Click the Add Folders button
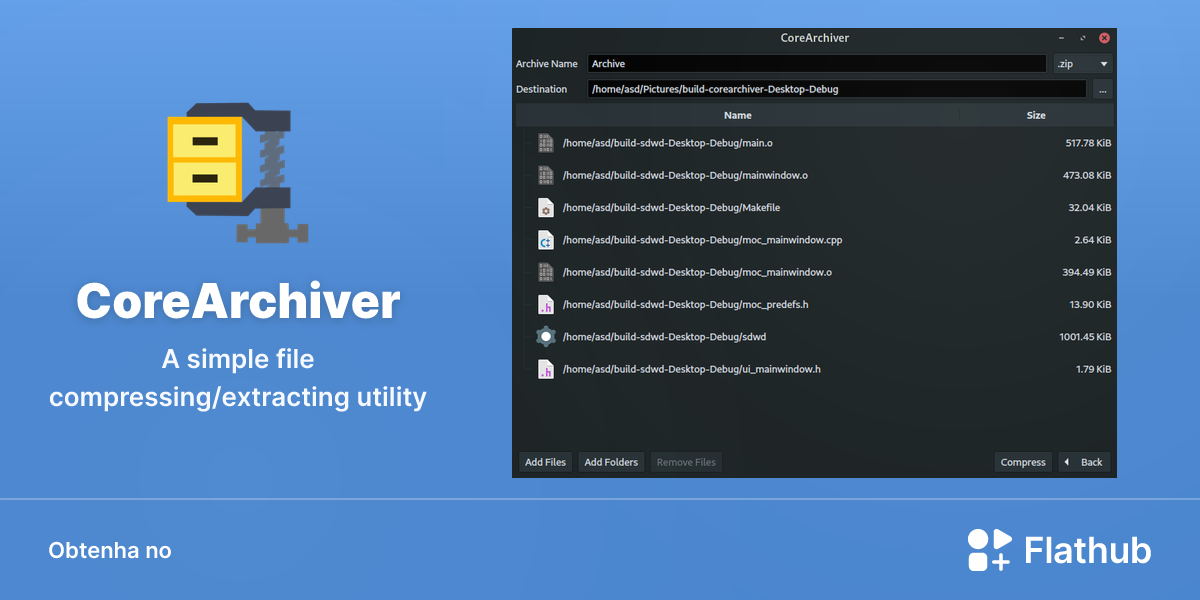Image resolution: width=1200 pixels, height=600 pixels. (611, 462)
